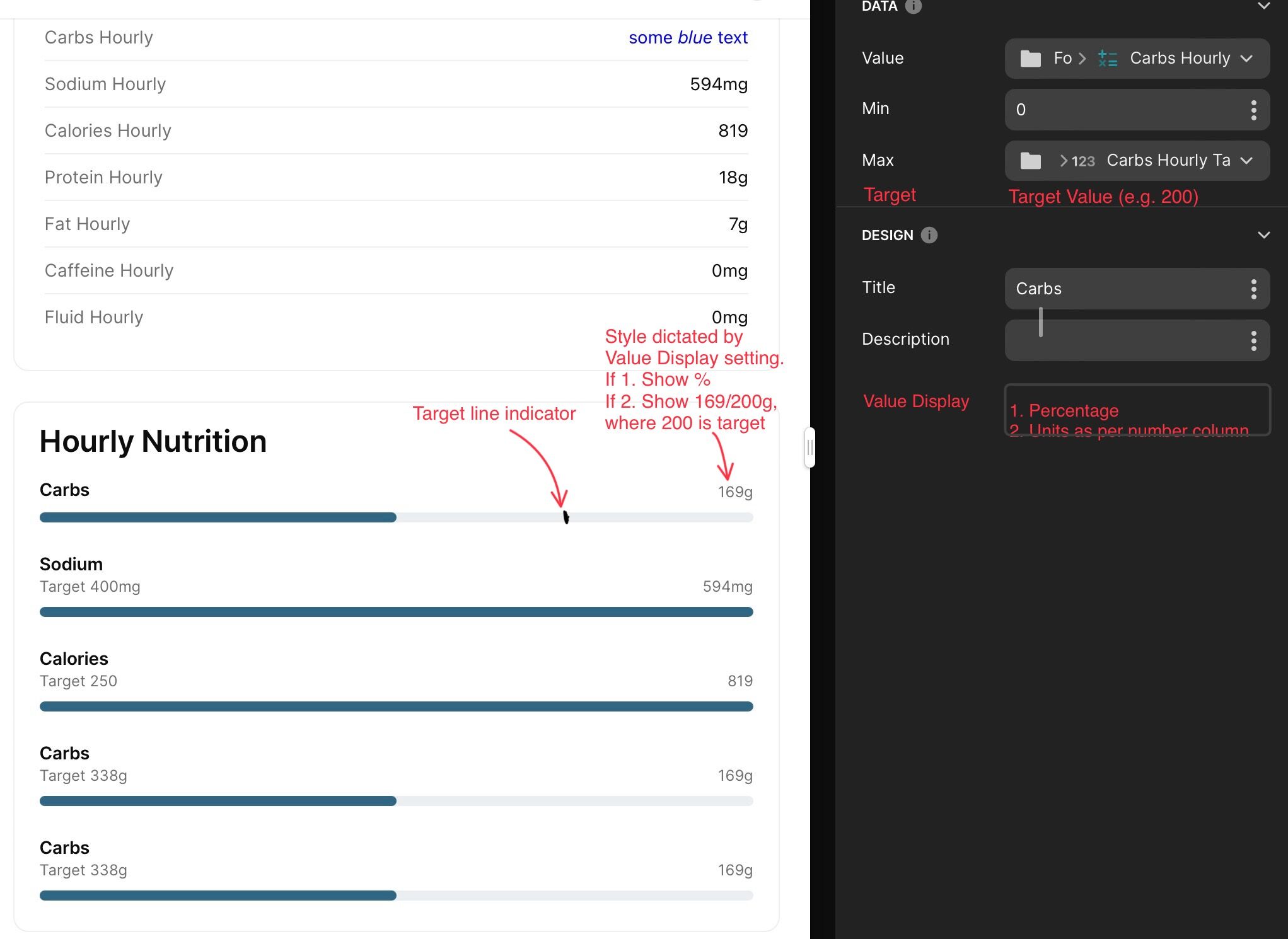This screenshot has width=1288, height=939.
Task: Click the DATA section info icon
Action: click(913, 6)
